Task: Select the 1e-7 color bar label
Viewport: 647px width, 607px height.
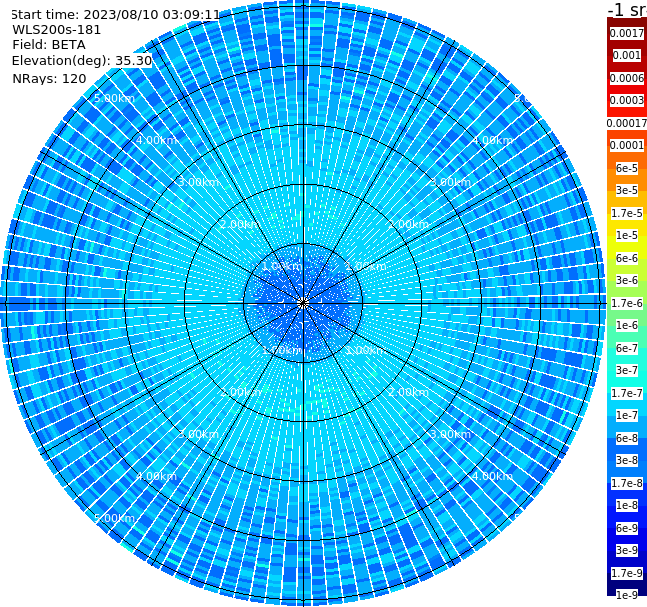Action: [627, 415]
